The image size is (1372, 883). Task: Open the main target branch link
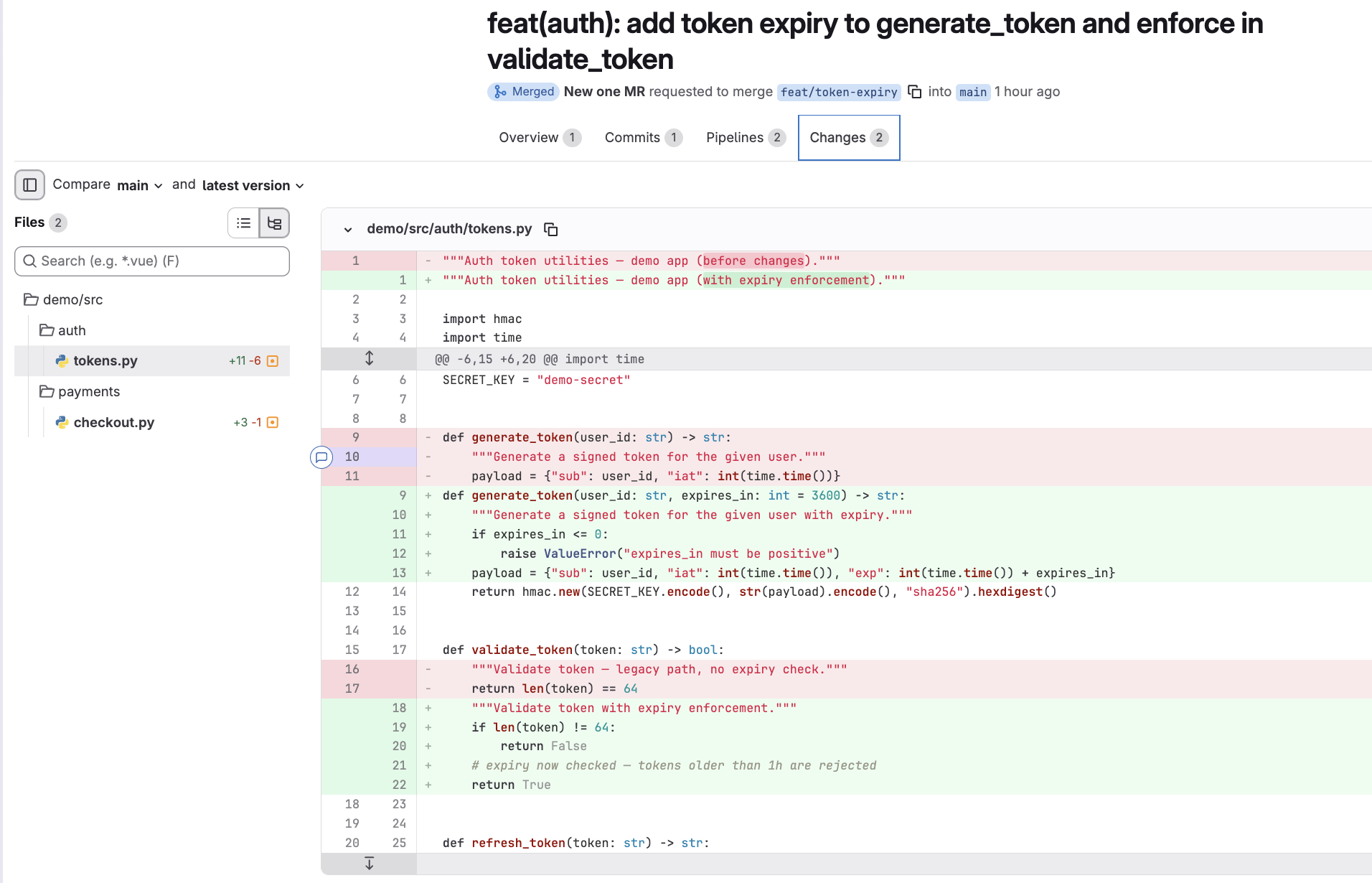(x=972, y=92)
